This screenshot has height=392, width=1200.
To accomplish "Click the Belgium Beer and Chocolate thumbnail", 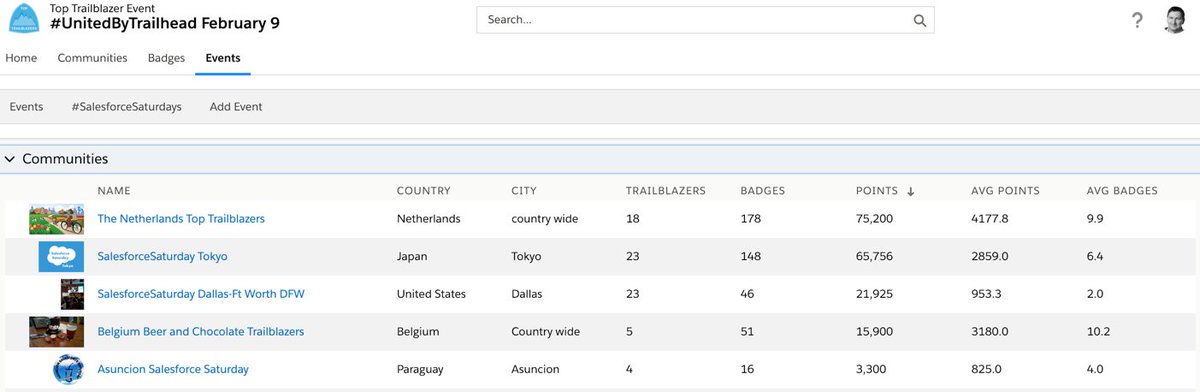I will tap(56, 332).
